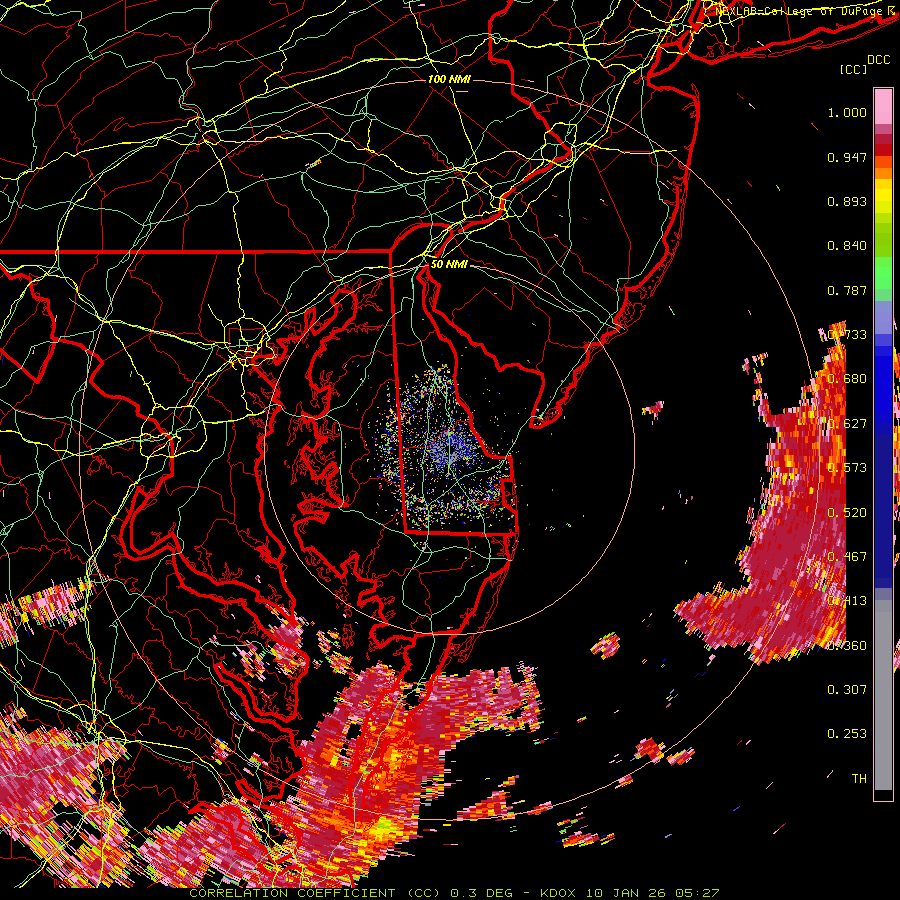Image resolution: width=900 pixels, height=900 pixels.
Task: Click the 0.520 legend value
Action: (x=847, y=513)
